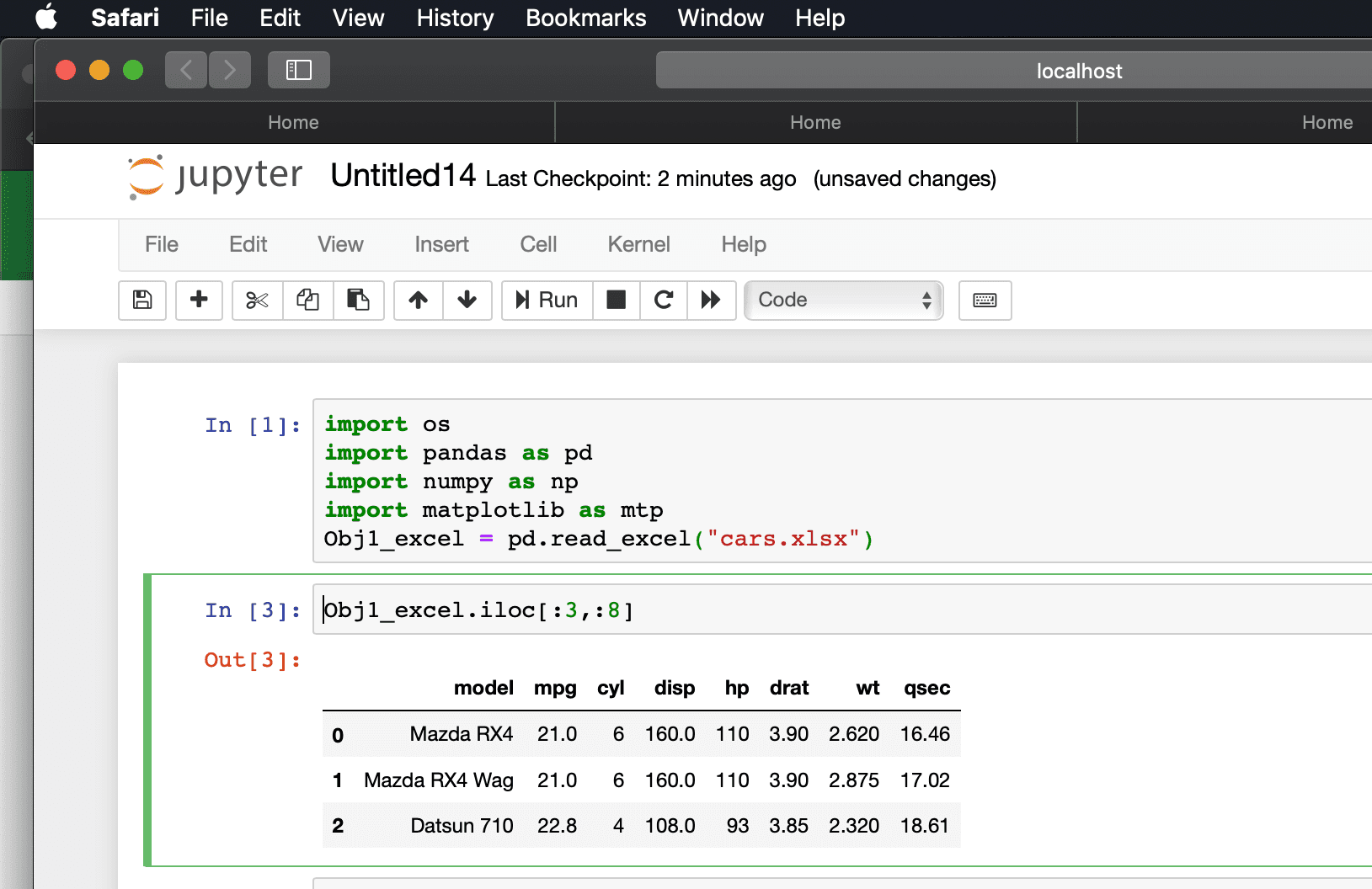This screenshot has width=1372, height=889.
Task: Open the cell type Code dropdown
Action: click(844, 300)
